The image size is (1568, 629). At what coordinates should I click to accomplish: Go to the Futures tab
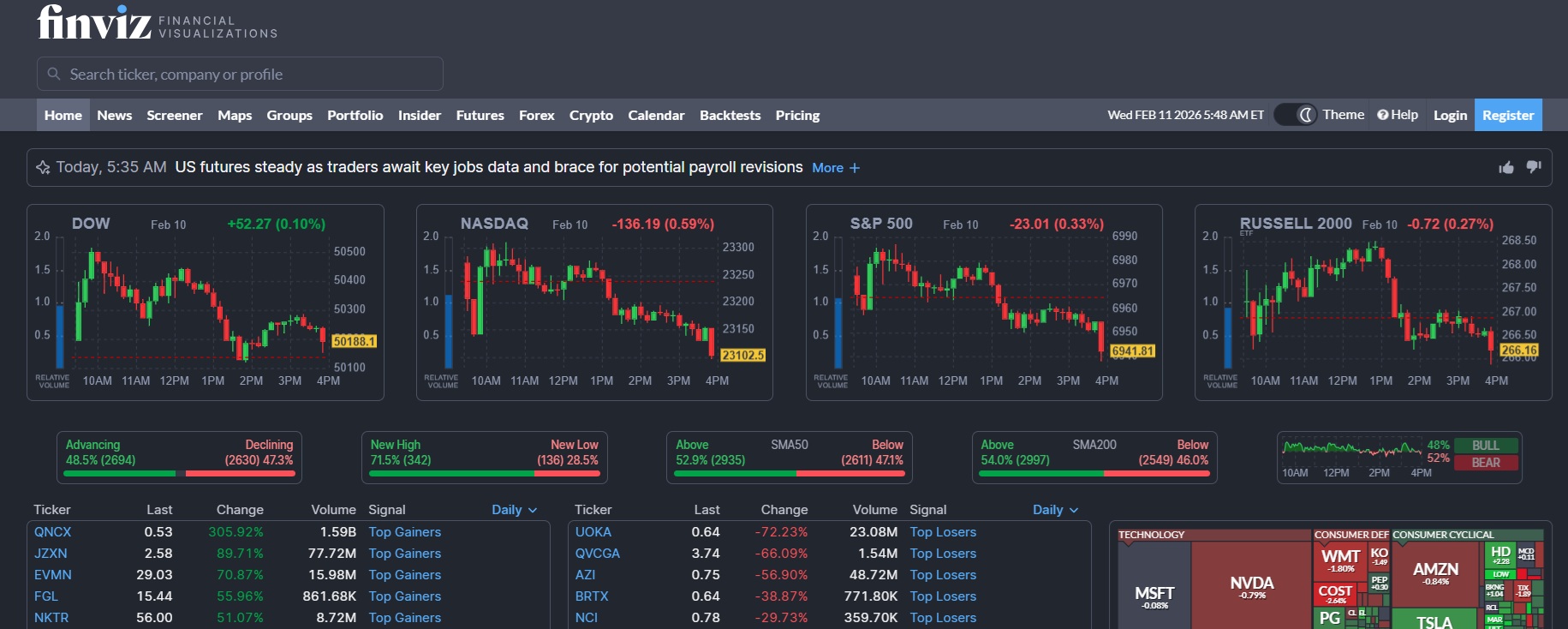click(x=480, y=115)
